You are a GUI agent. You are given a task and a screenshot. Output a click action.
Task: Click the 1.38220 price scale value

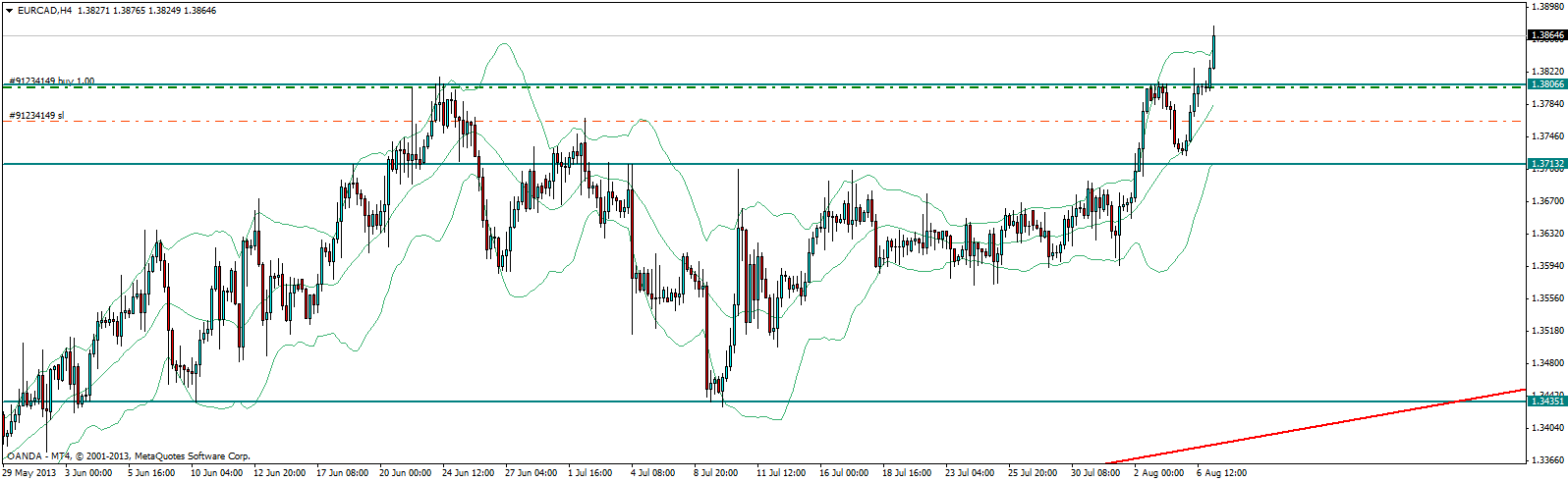click(x=1546, y=71)
